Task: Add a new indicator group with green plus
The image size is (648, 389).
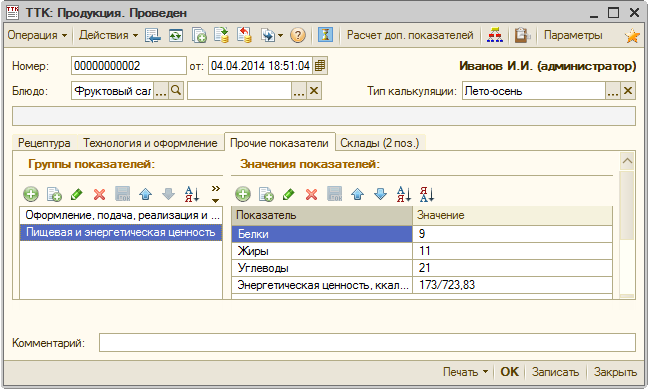Action: pyautogui.click(x=31, y=194)
